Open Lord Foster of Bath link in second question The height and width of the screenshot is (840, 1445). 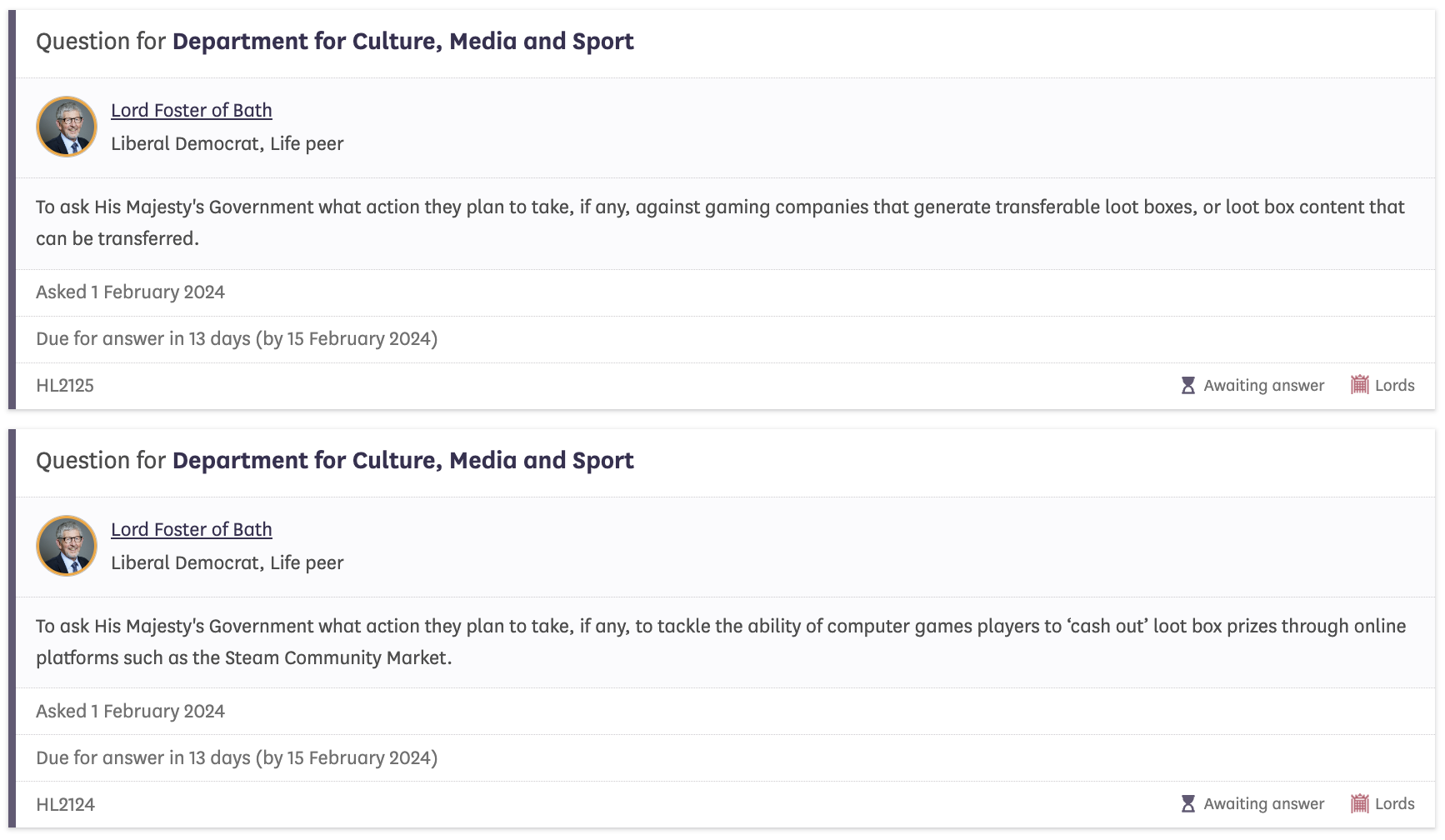point(192,529)
